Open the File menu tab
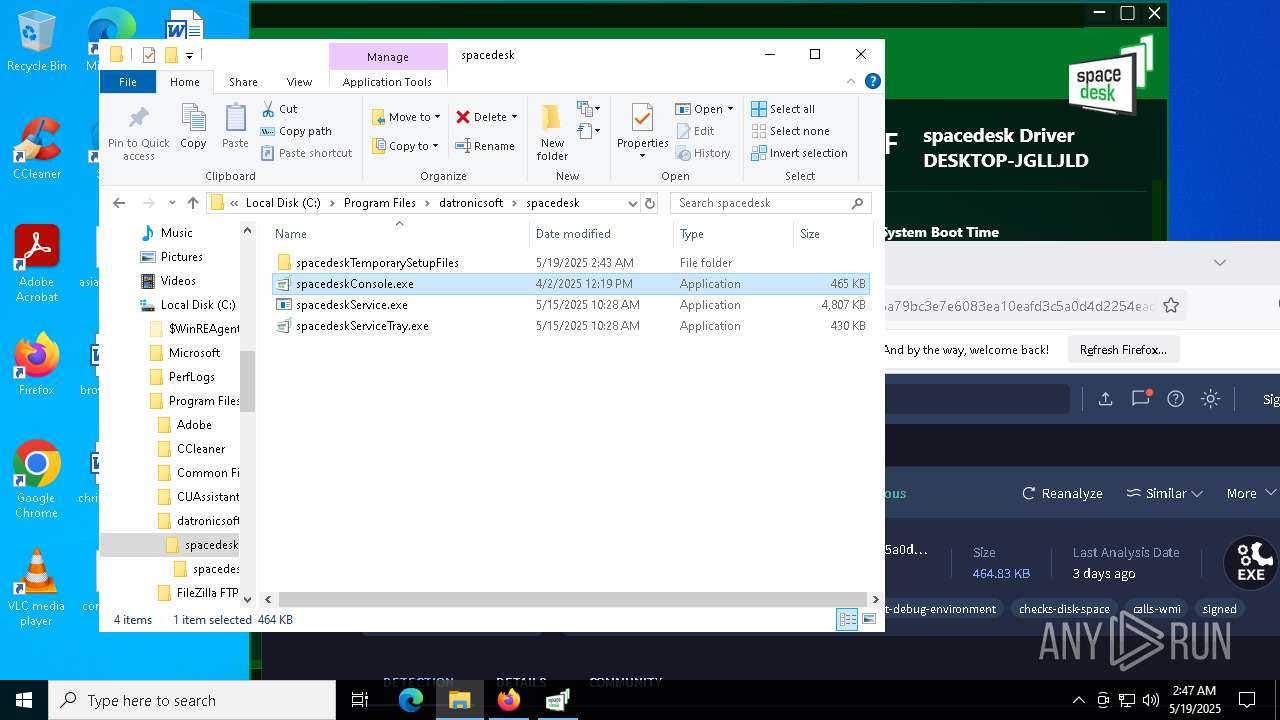 coord(128,82)
